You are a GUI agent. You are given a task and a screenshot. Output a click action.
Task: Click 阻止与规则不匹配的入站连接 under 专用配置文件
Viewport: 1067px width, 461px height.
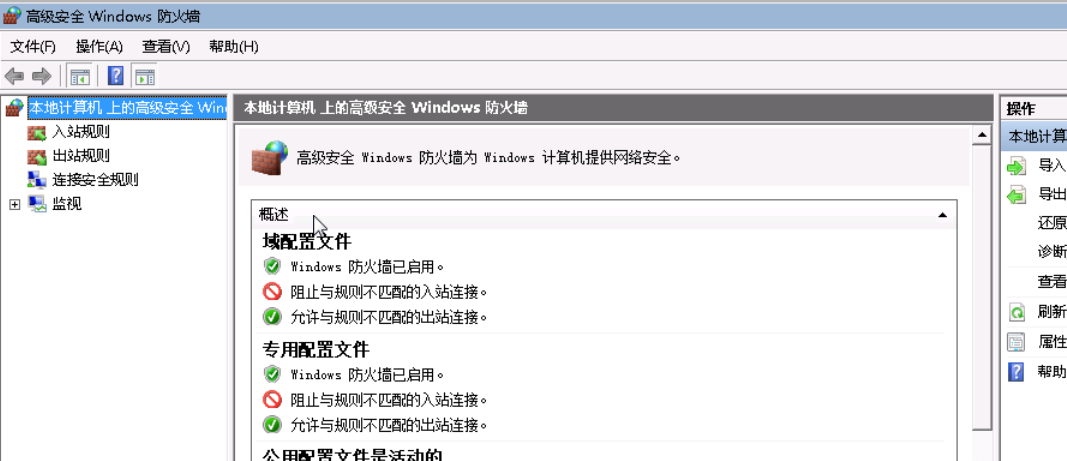389,400
